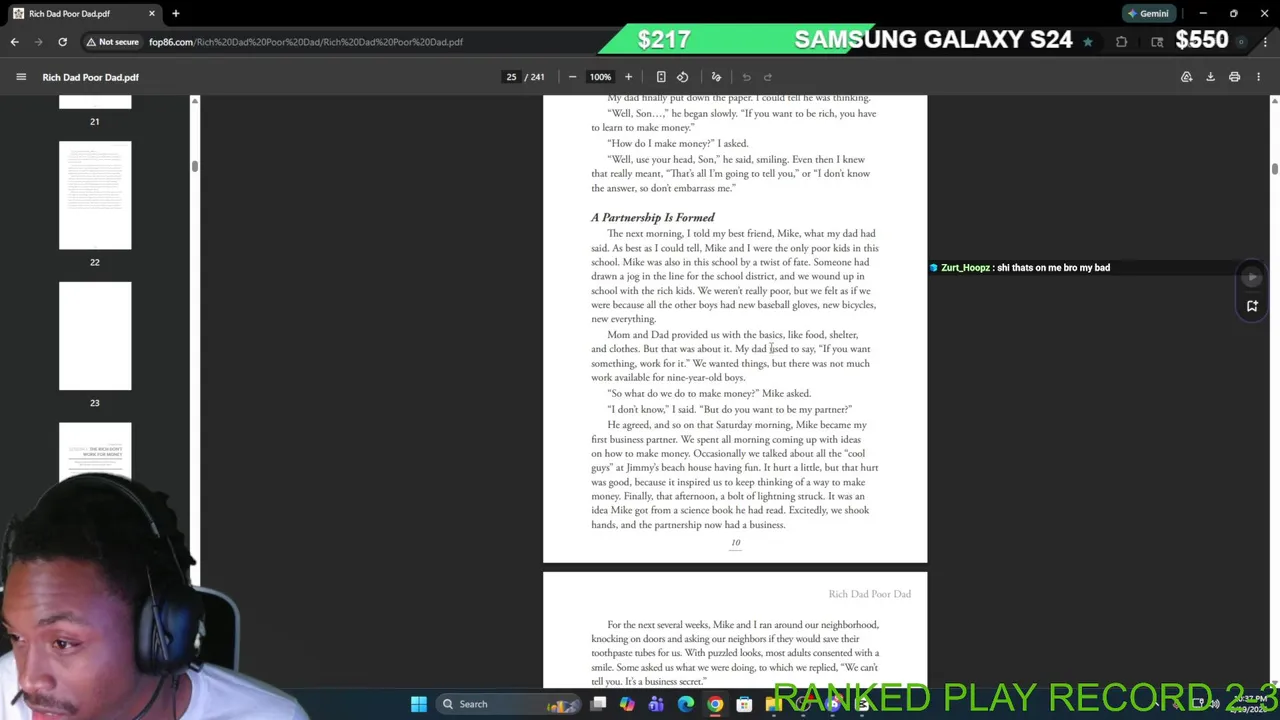Click the PDF undo arrow
The width and height of the screenshot is (1280, 720).
[746, 77]
